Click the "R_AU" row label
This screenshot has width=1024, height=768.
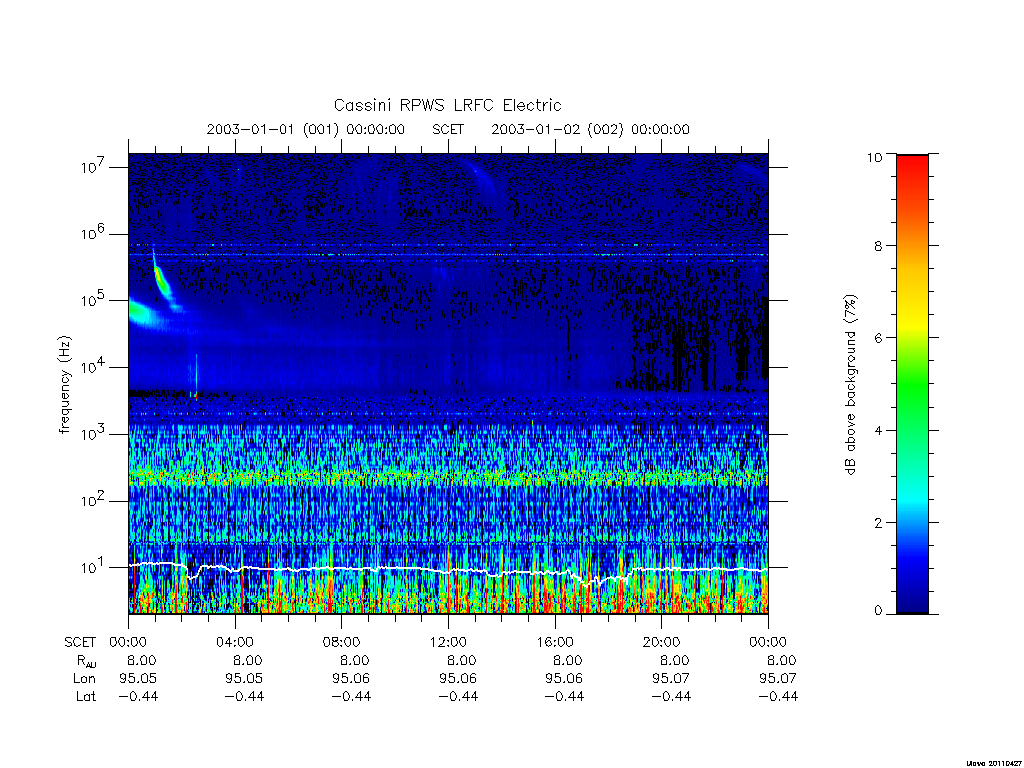point(86,661)
